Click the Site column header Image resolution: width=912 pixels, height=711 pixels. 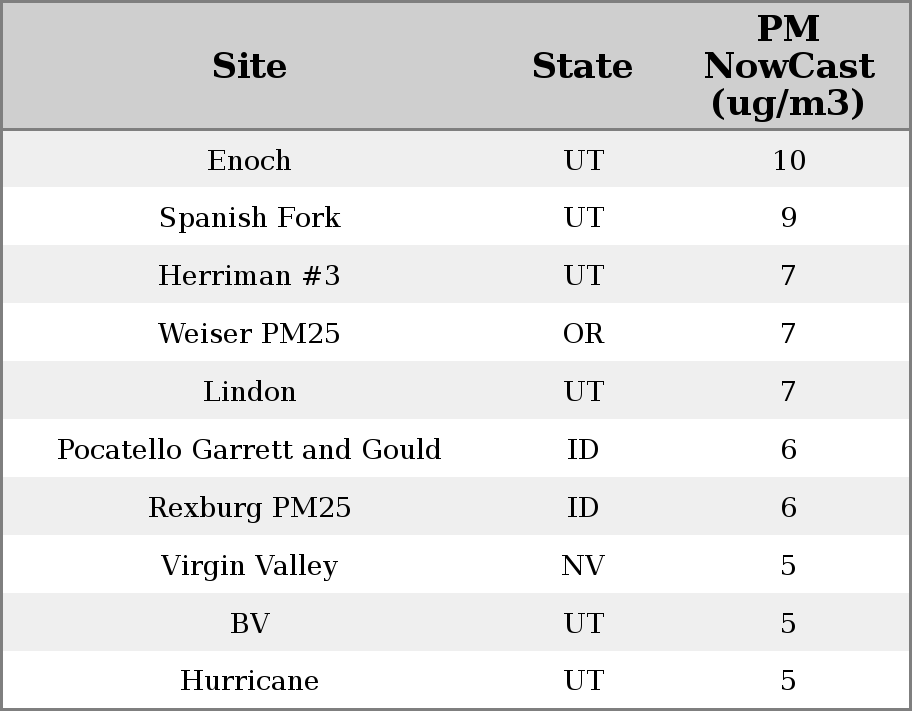(249, 67)
